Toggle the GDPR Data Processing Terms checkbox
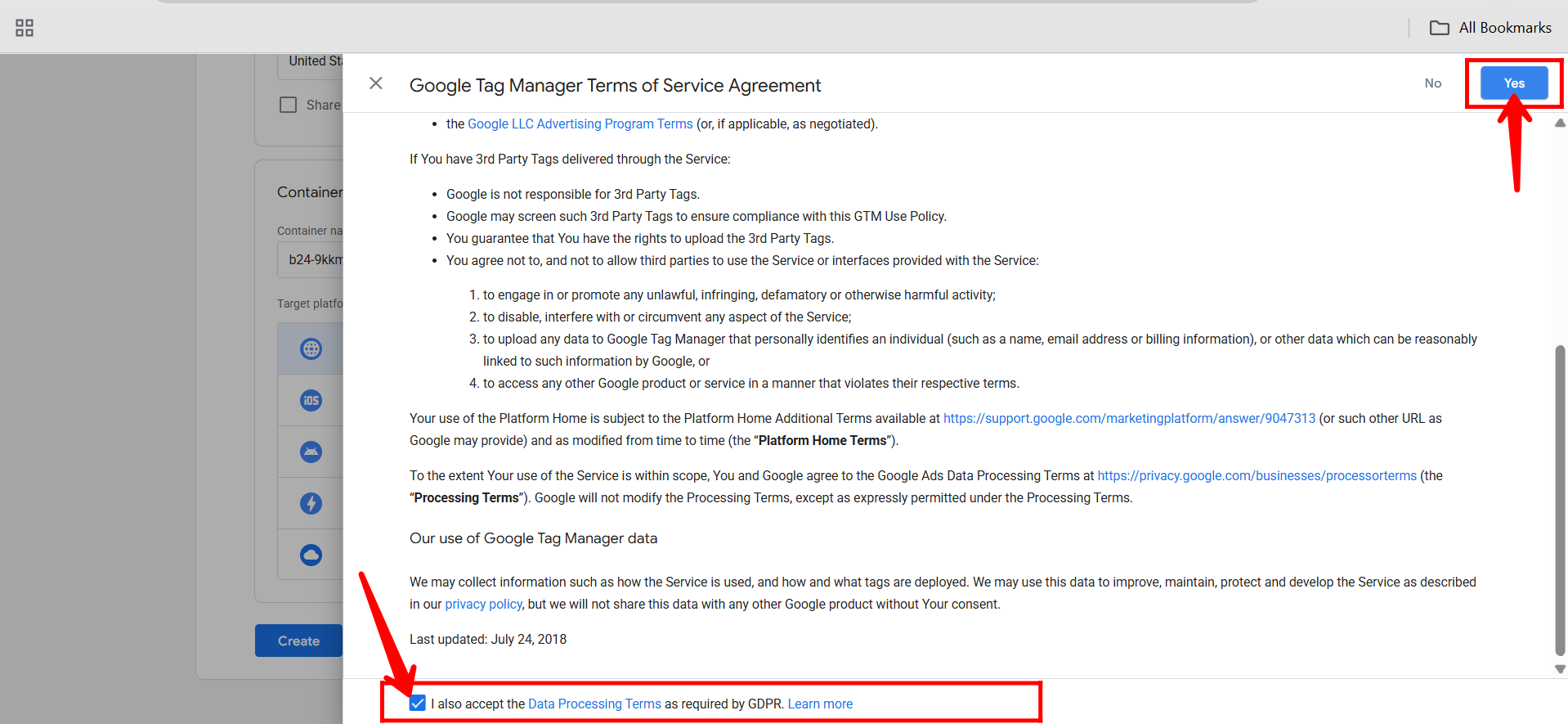This screenshot has width=1568, height=724. (x=418, y=704)
